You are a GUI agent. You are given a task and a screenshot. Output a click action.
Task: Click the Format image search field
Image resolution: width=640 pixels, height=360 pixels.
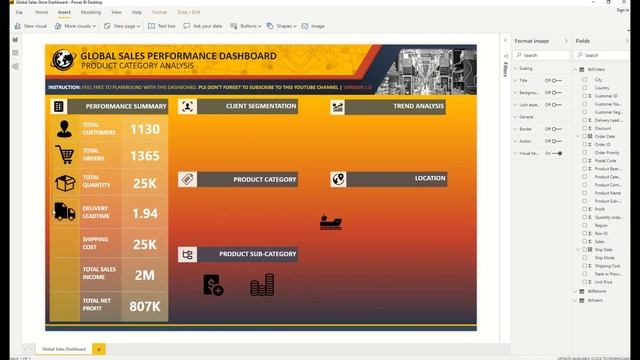pos(541,55)
